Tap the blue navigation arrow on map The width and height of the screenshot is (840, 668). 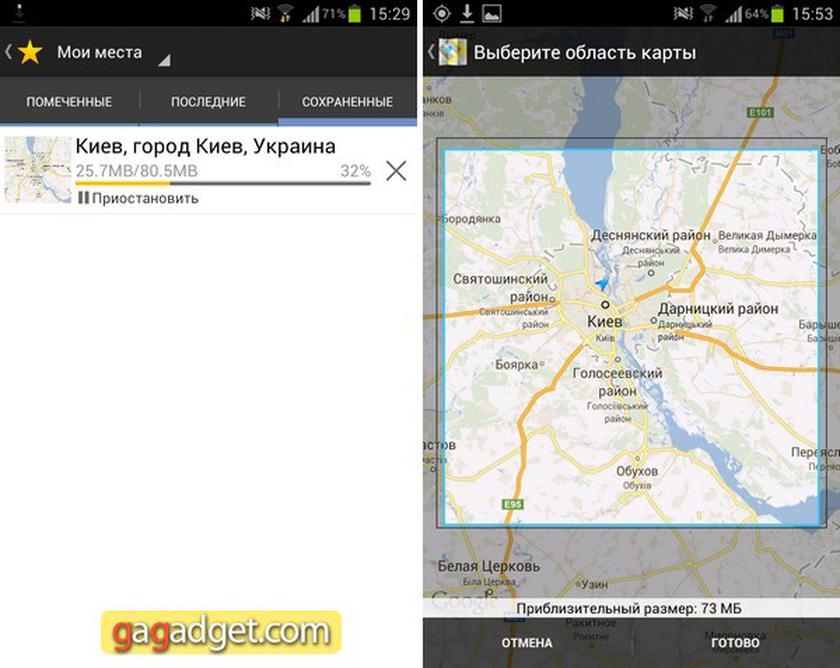(602, 285)
